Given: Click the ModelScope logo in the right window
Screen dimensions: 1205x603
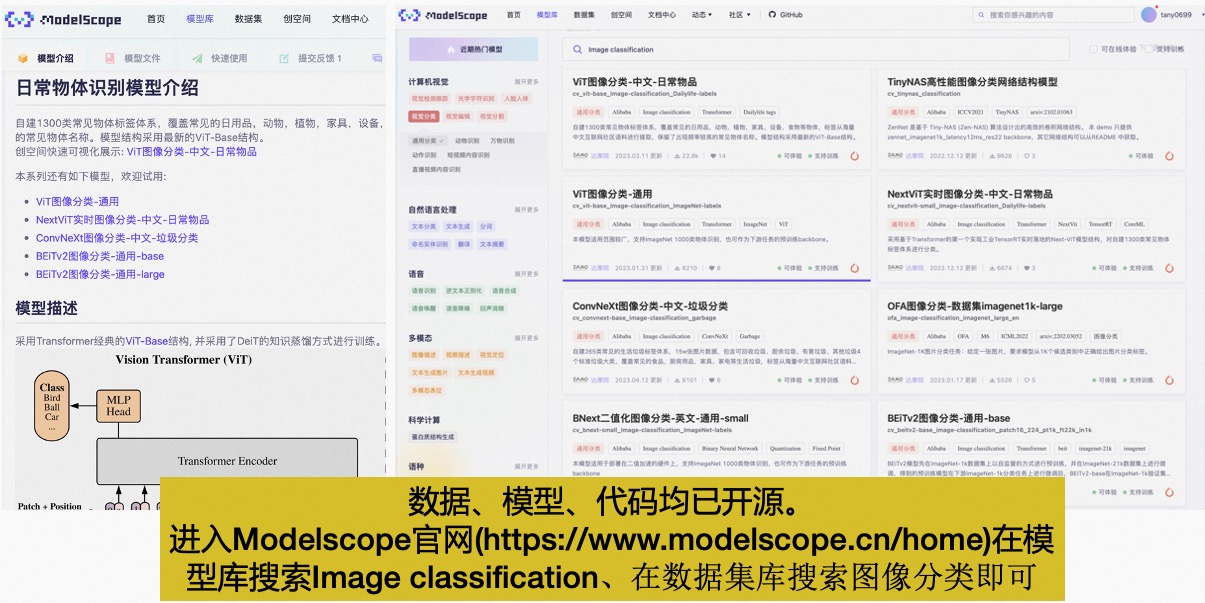Looking at the screenshot, I should tap(443, 15).
